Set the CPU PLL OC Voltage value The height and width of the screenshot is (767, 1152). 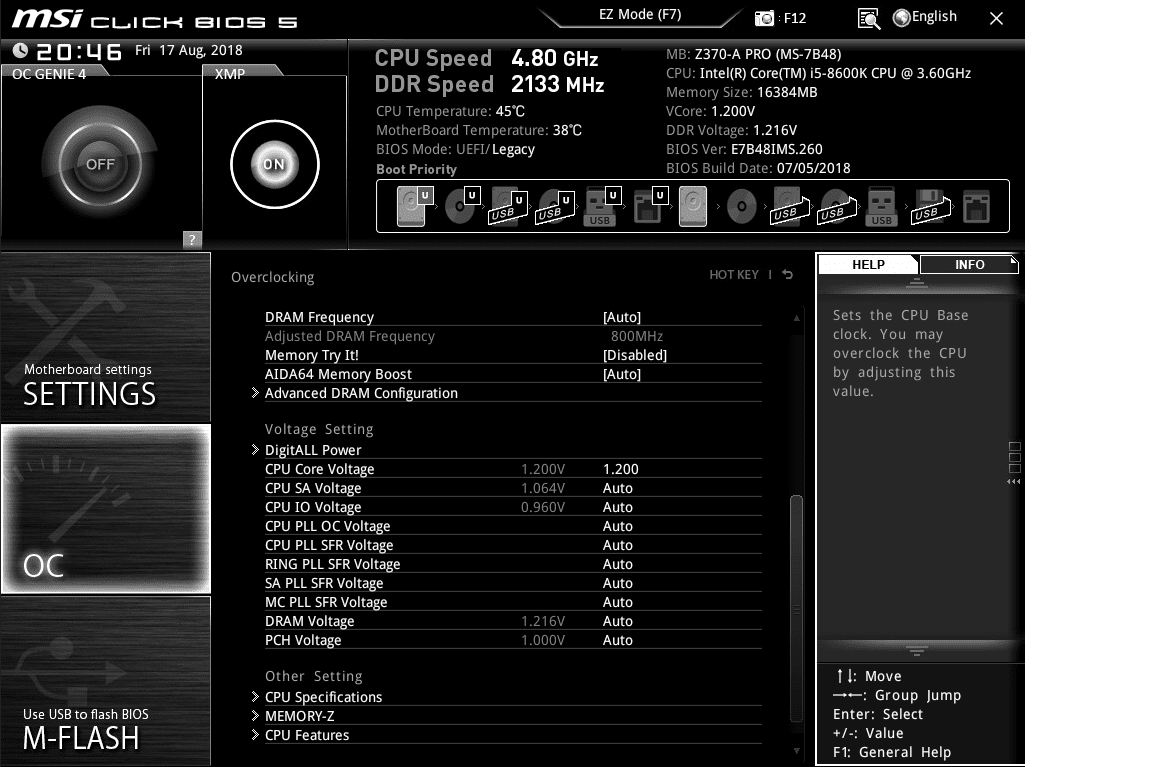coord(618,527)
